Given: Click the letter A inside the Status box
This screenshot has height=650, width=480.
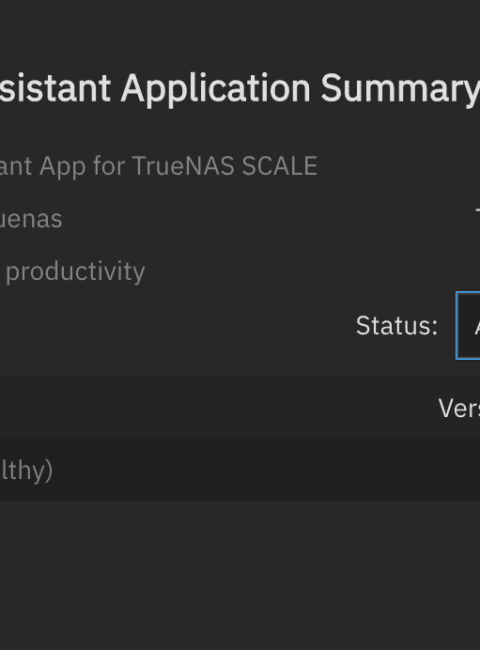Looking at the screenshot, I should [x=477, y=327].
